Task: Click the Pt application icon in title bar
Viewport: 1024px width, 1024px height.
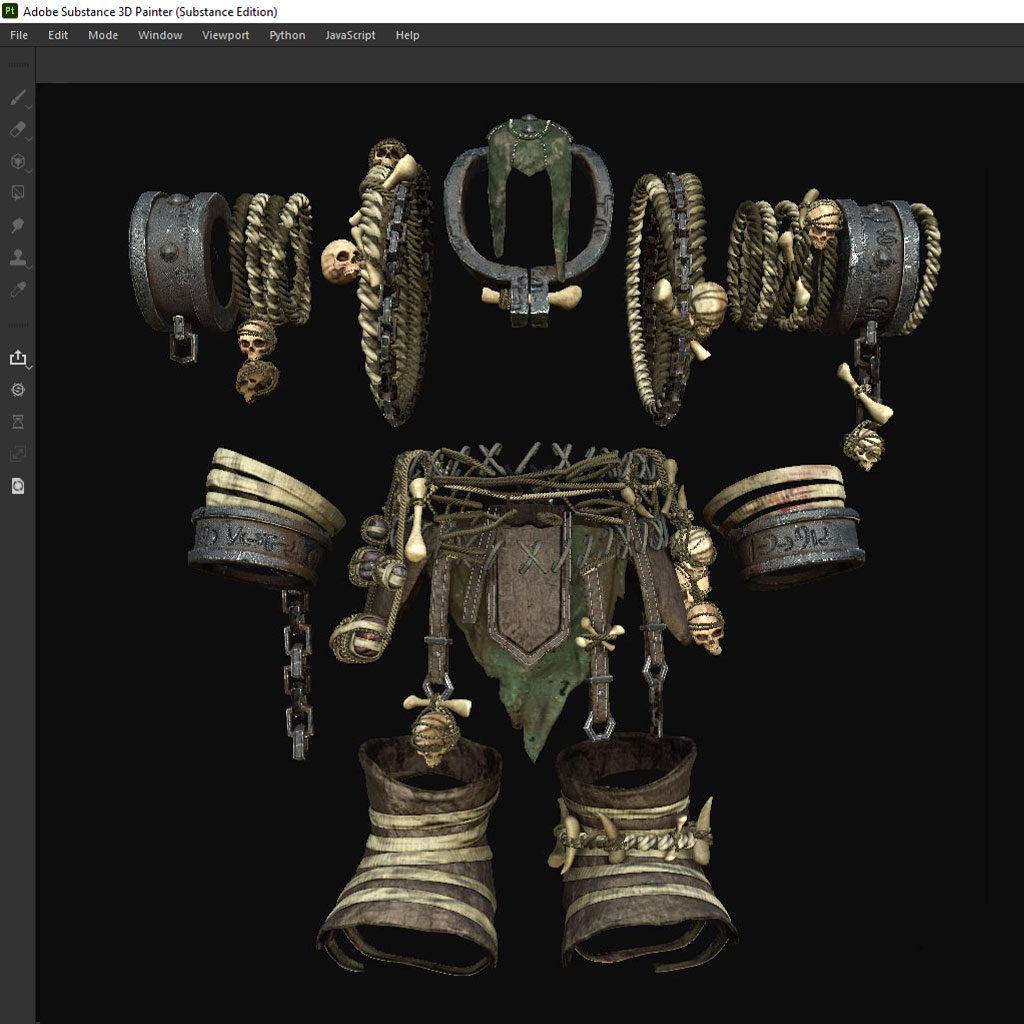Action: [x=11, y=11]
